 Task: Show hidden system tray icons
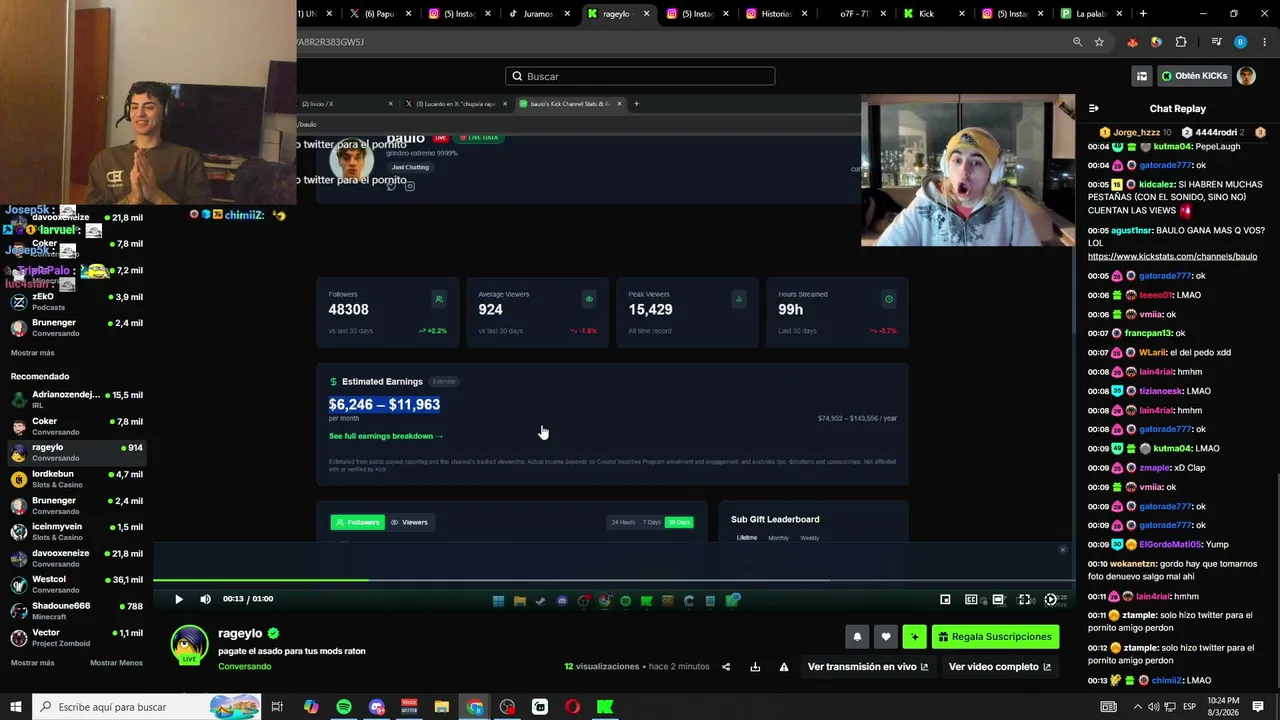[1137, 707]
